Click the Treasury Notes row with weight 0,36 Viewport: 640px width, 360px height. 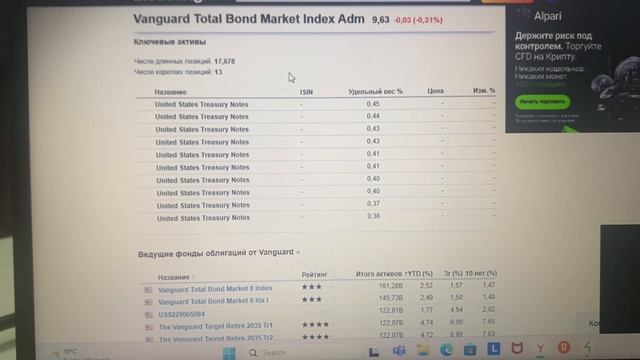click(x=316, y=218)
